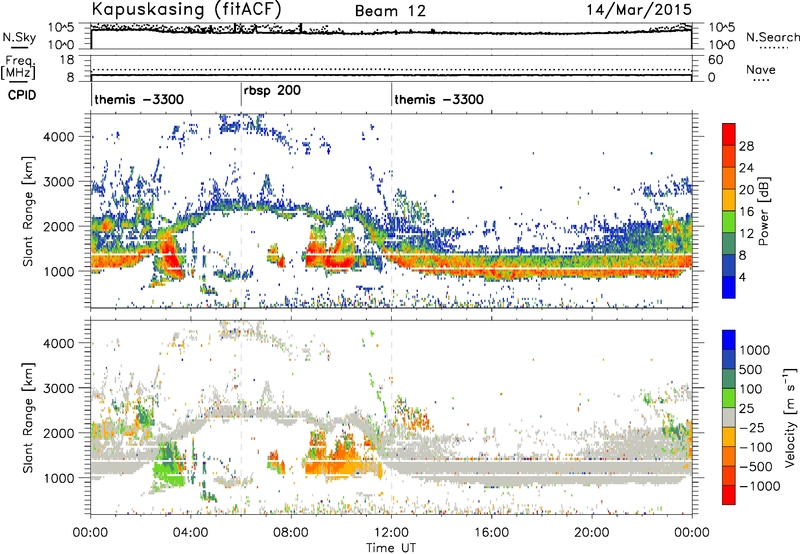This screenshot has height=554, width=800.
Task: Click the '2000' tick on the velocity panel
Action: tap(58, 433)
